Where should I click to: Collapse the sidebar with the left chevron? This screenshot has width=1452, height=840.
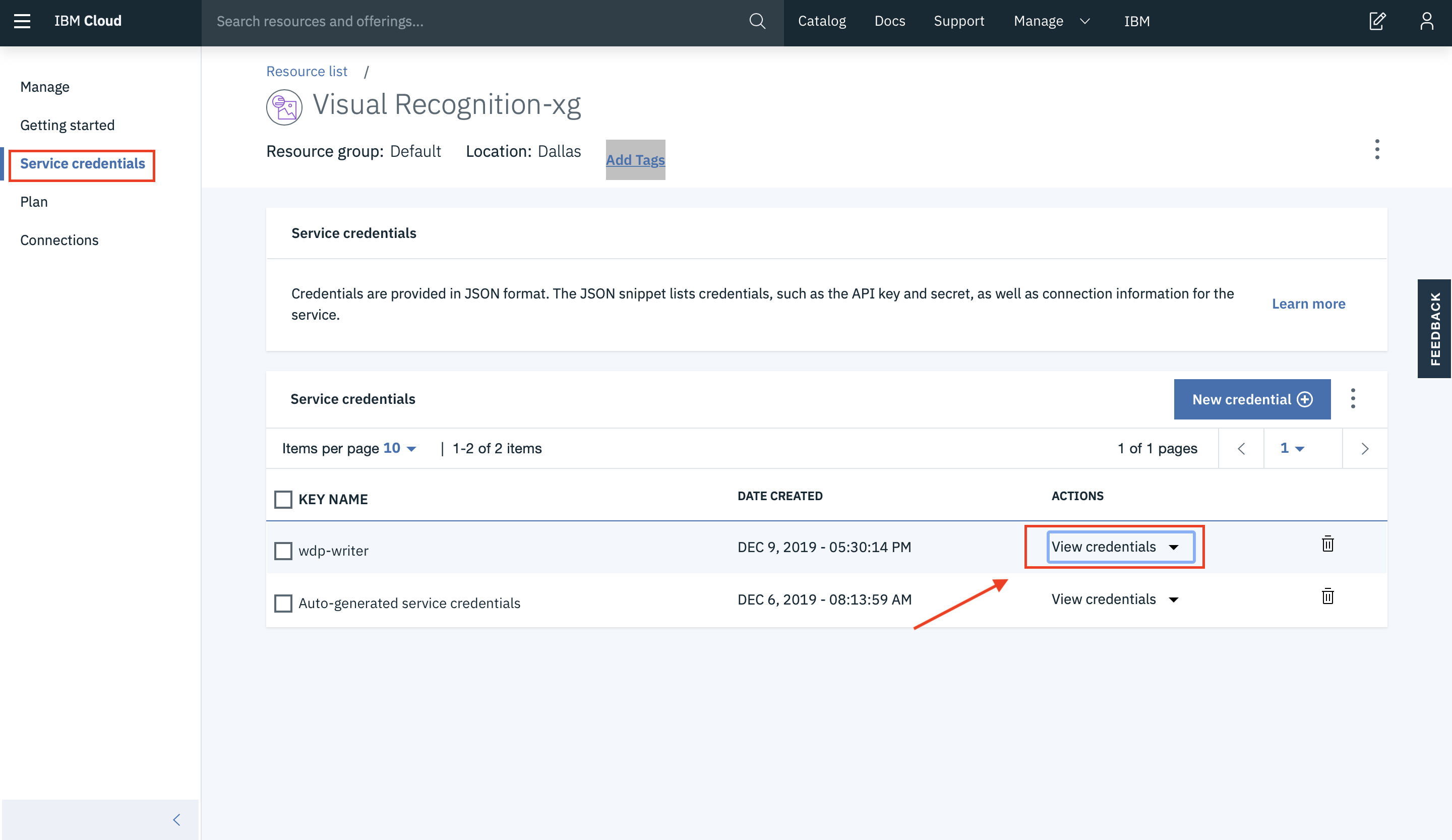click(176, 820)
